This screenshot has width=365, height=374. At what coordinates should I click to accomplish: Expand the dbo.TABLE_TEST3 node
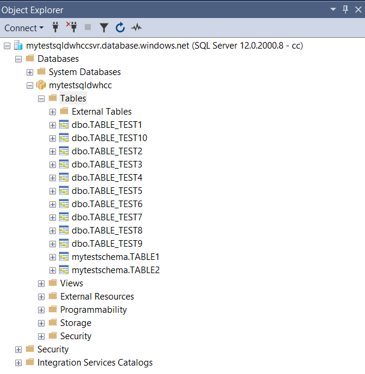tap(52, 165)
